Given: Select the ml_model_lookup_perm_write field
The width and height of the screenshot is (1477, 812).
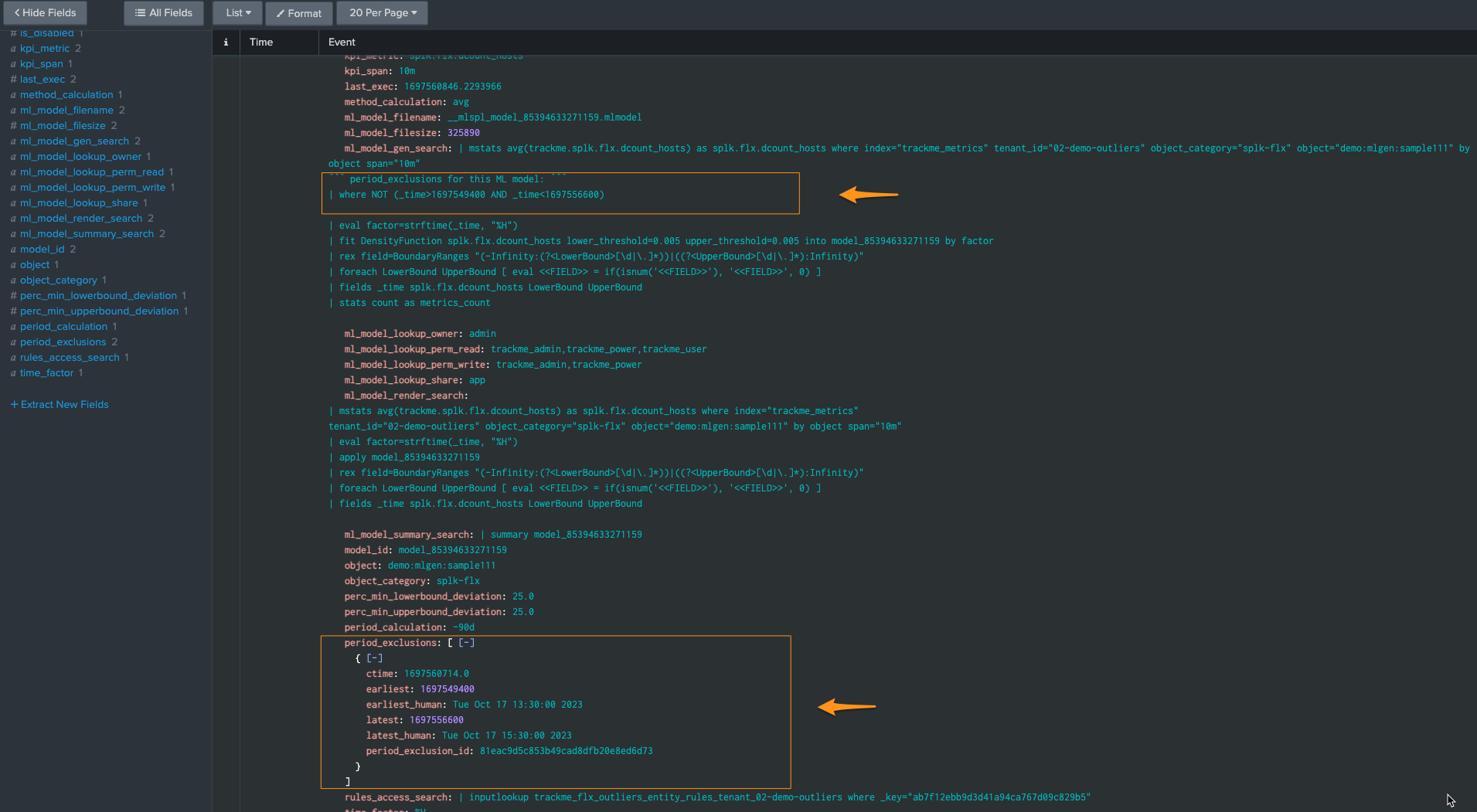Looking at the screenshot, I should tap(93, 187).
